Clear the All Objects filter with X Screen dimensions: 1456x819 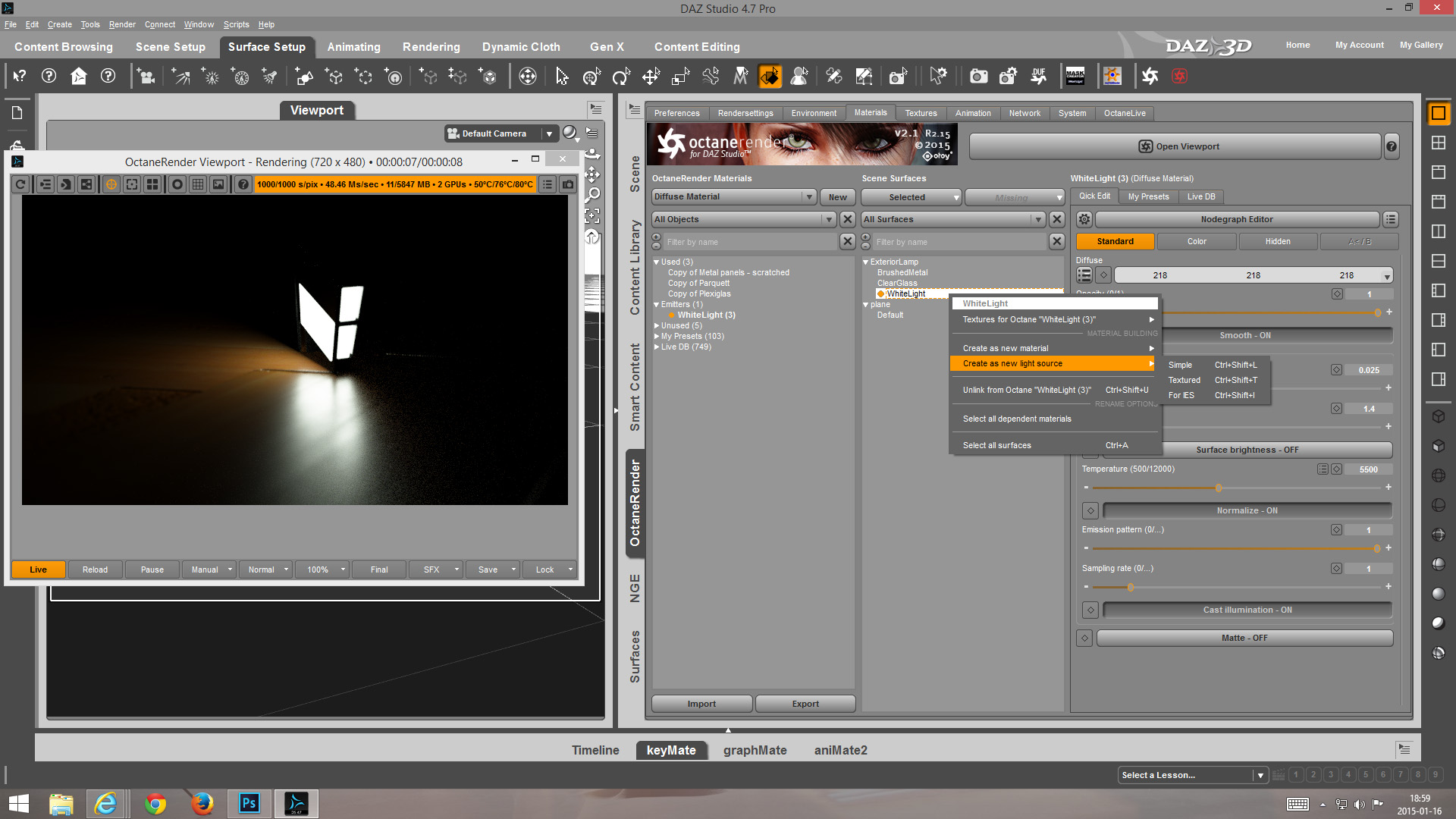click(848, 219)
